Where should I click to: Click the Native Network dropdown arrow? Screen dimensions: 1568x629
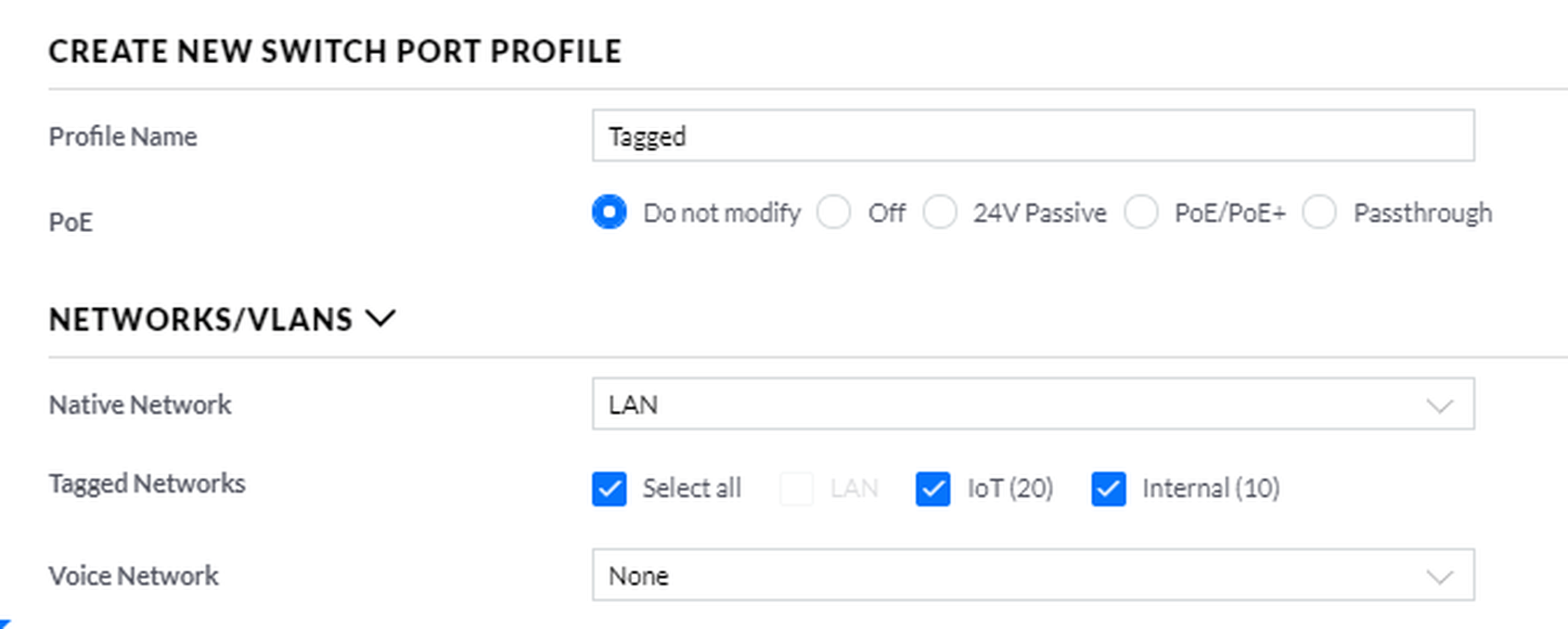coord(1439,405)
